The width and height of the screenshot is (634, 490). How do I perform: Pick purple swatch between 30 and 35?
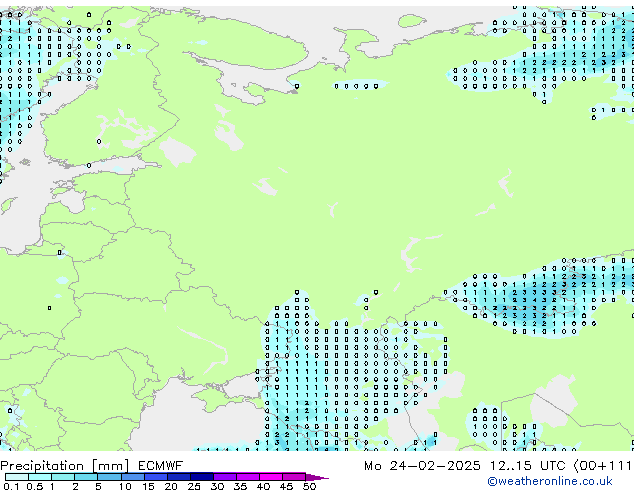pos(225,477)
